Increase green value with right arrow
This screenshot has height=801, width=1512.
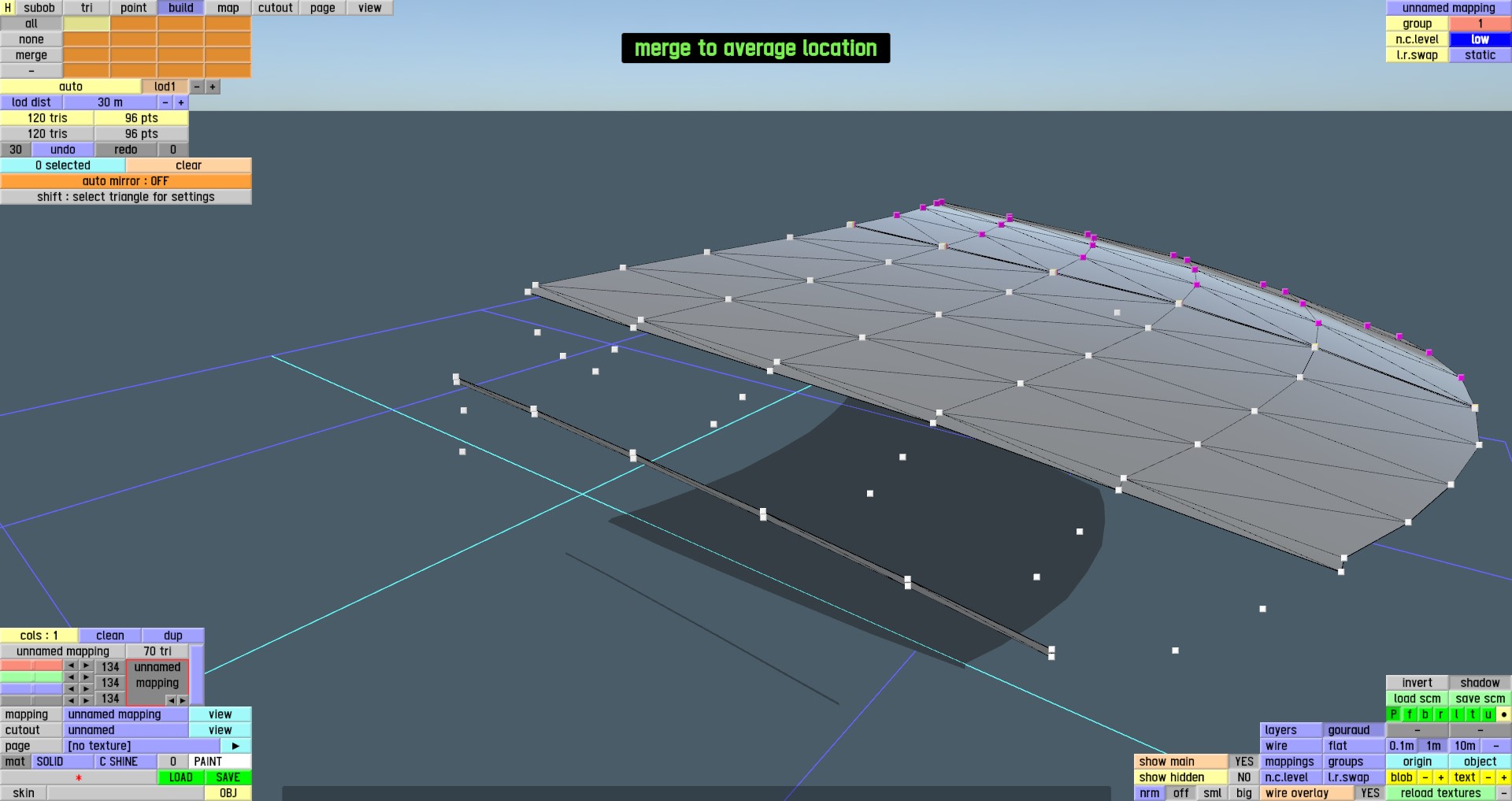(86, 677)
